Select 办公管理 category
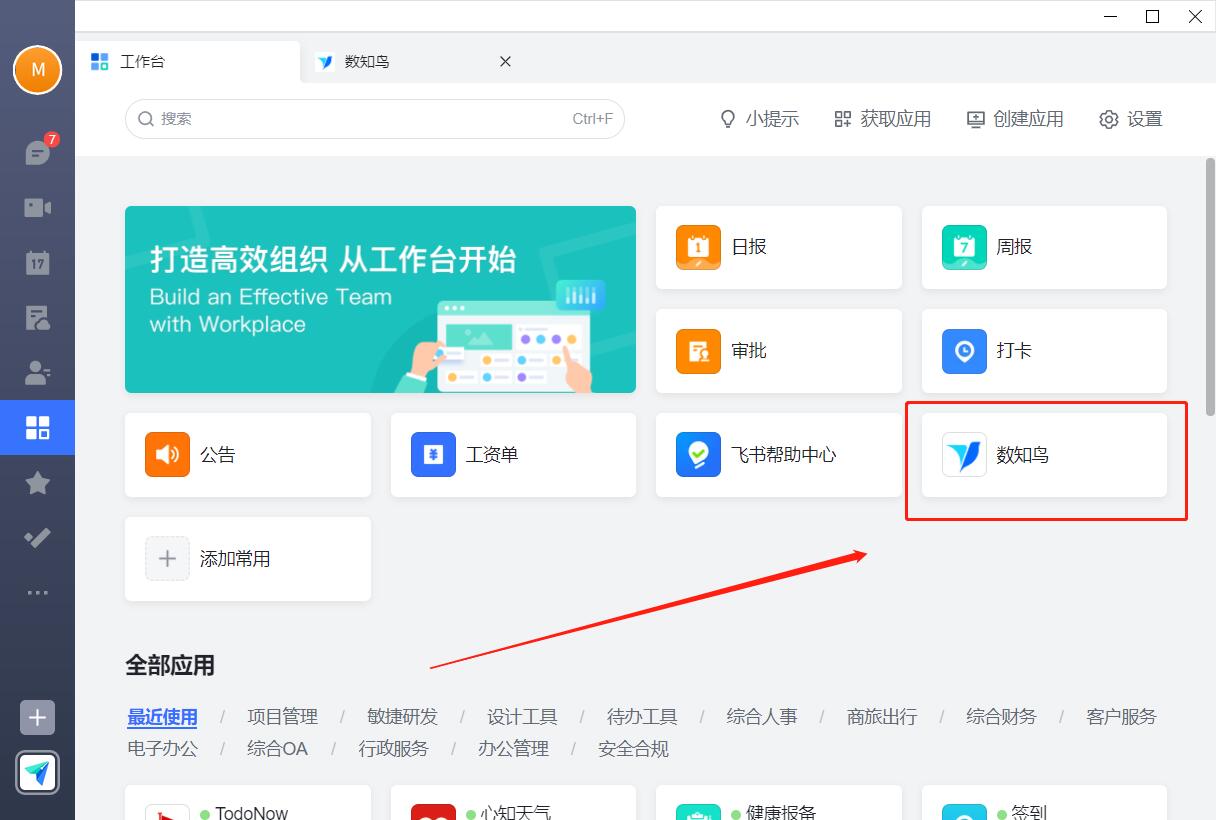 (x=513, y=749)
